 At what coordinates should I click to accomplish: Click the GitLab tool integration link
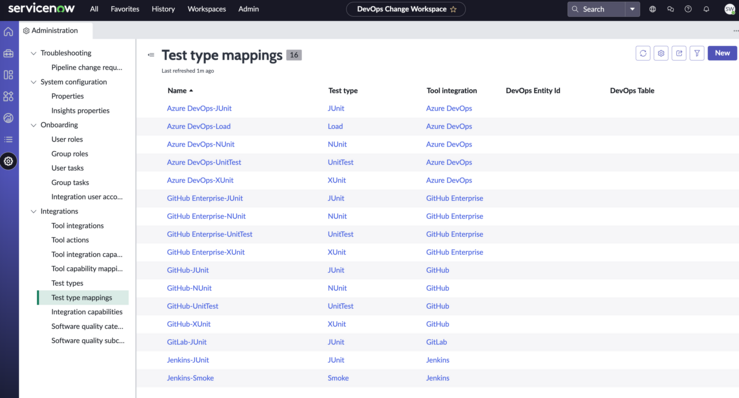click(x=436, y=342)
